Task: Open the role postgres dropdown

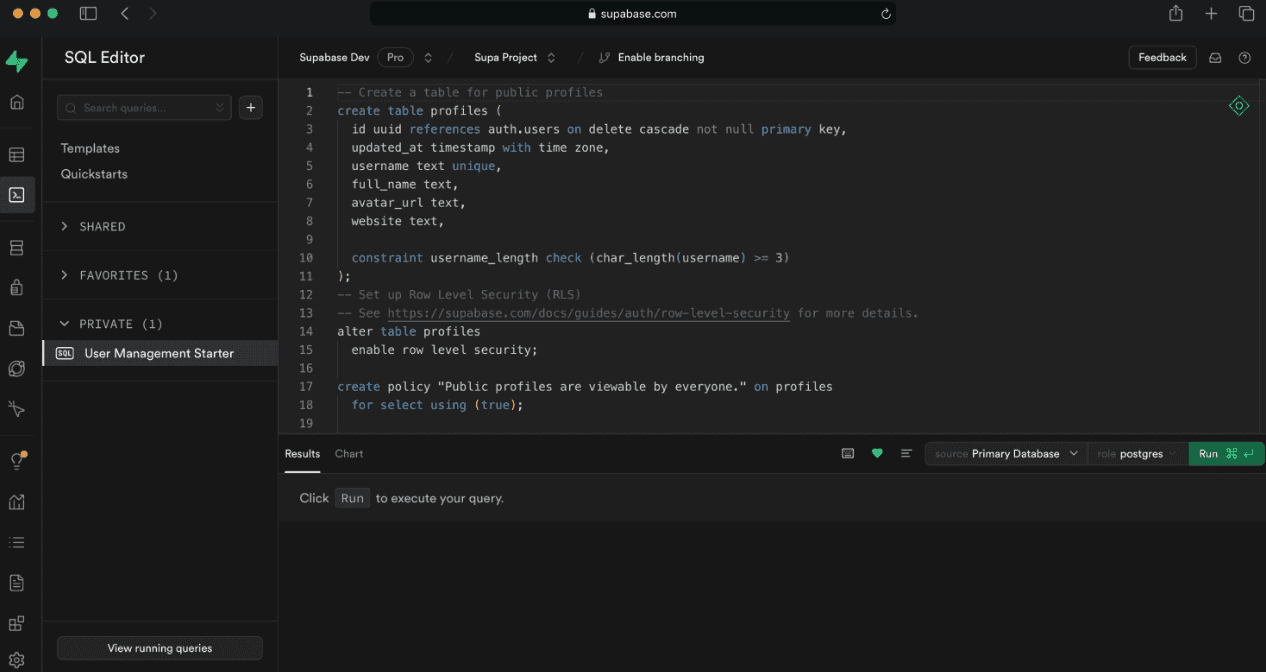Action: click(x=1138, y=453)
